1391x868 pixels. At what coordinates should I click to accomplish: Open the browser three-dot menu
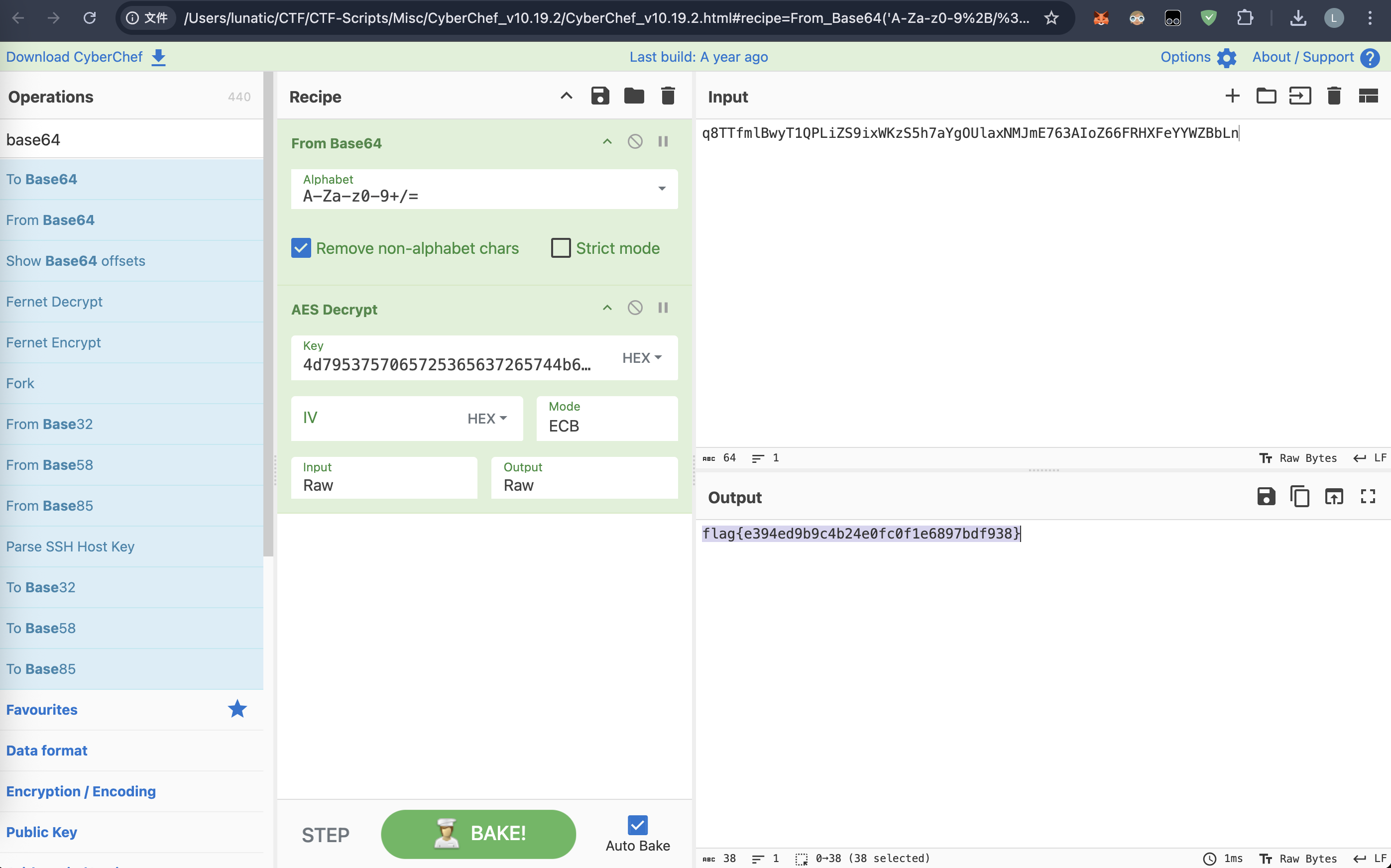tap(1370, 18)
